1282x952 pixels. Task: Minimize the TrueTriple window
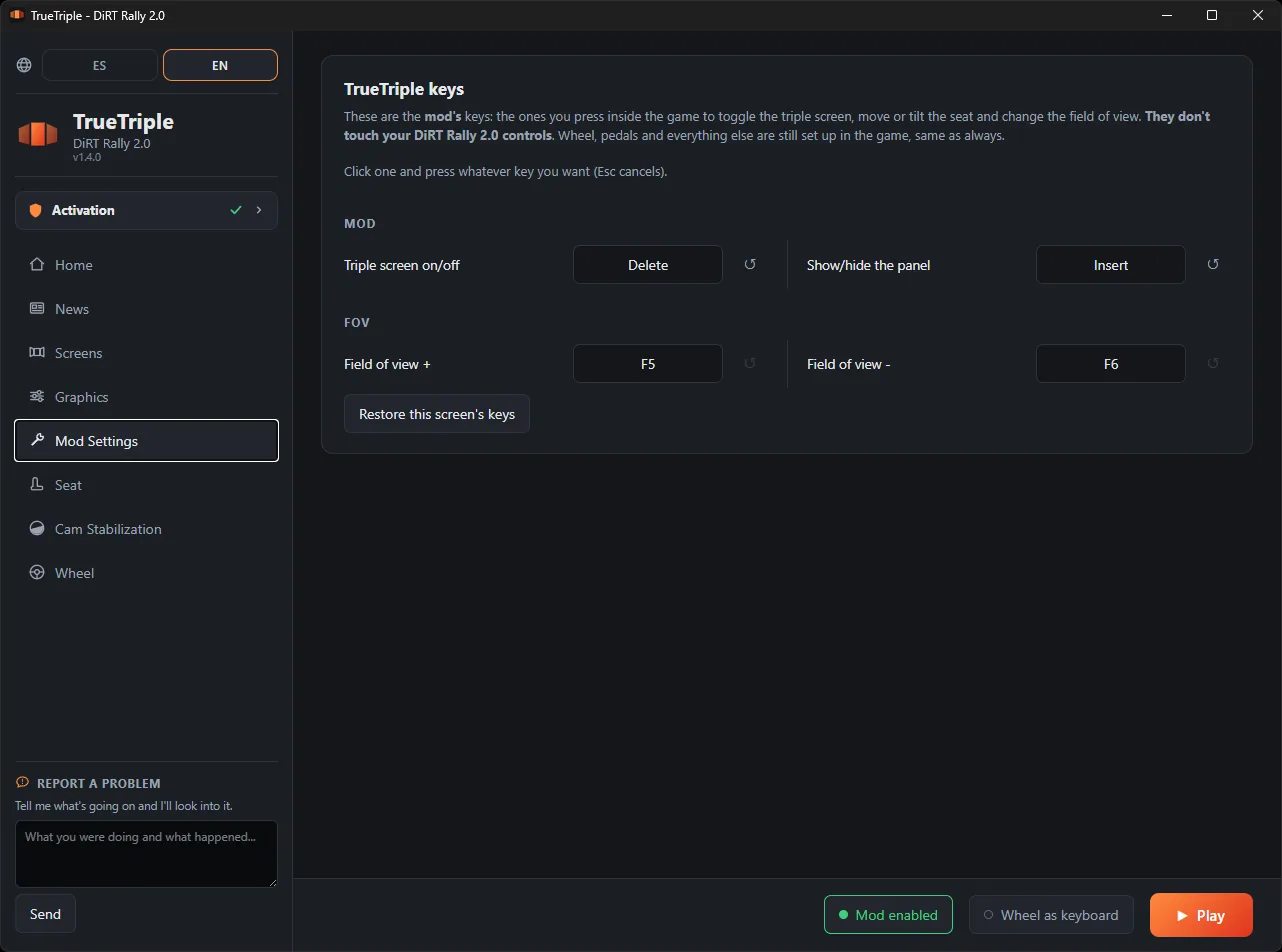[x=1165, y=15]
